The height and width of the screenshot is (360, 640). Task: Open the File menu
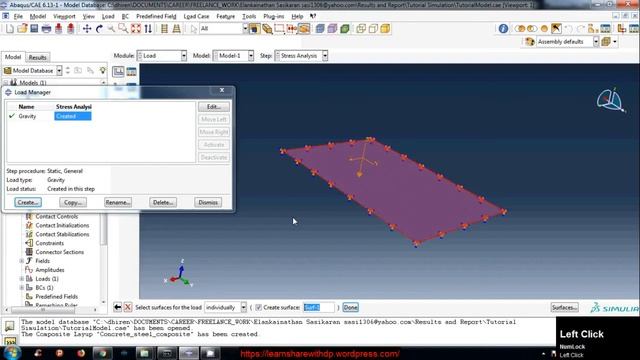coord(18,16)
